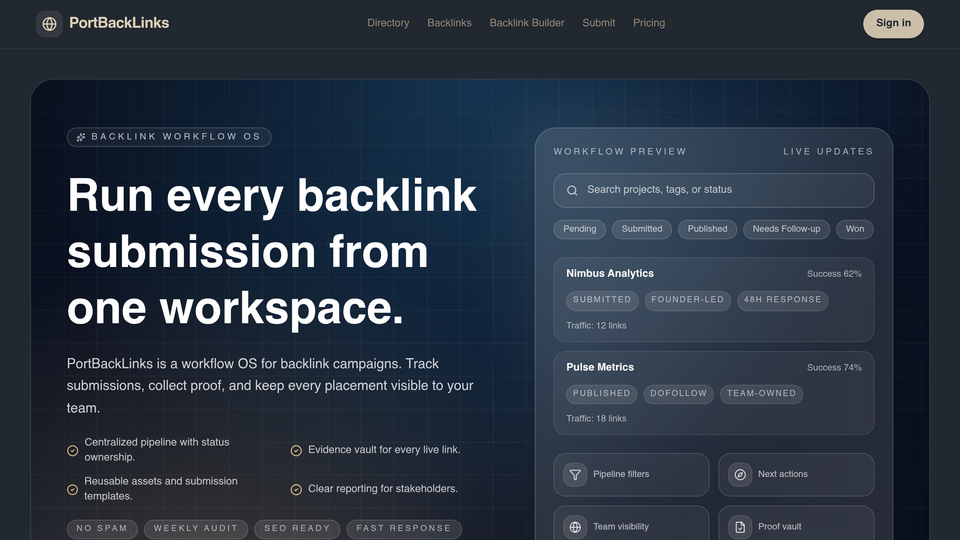Click the PortBackLinks brand name
The image size is (960, 540).
pyautogui.click(x=119, y=23)
